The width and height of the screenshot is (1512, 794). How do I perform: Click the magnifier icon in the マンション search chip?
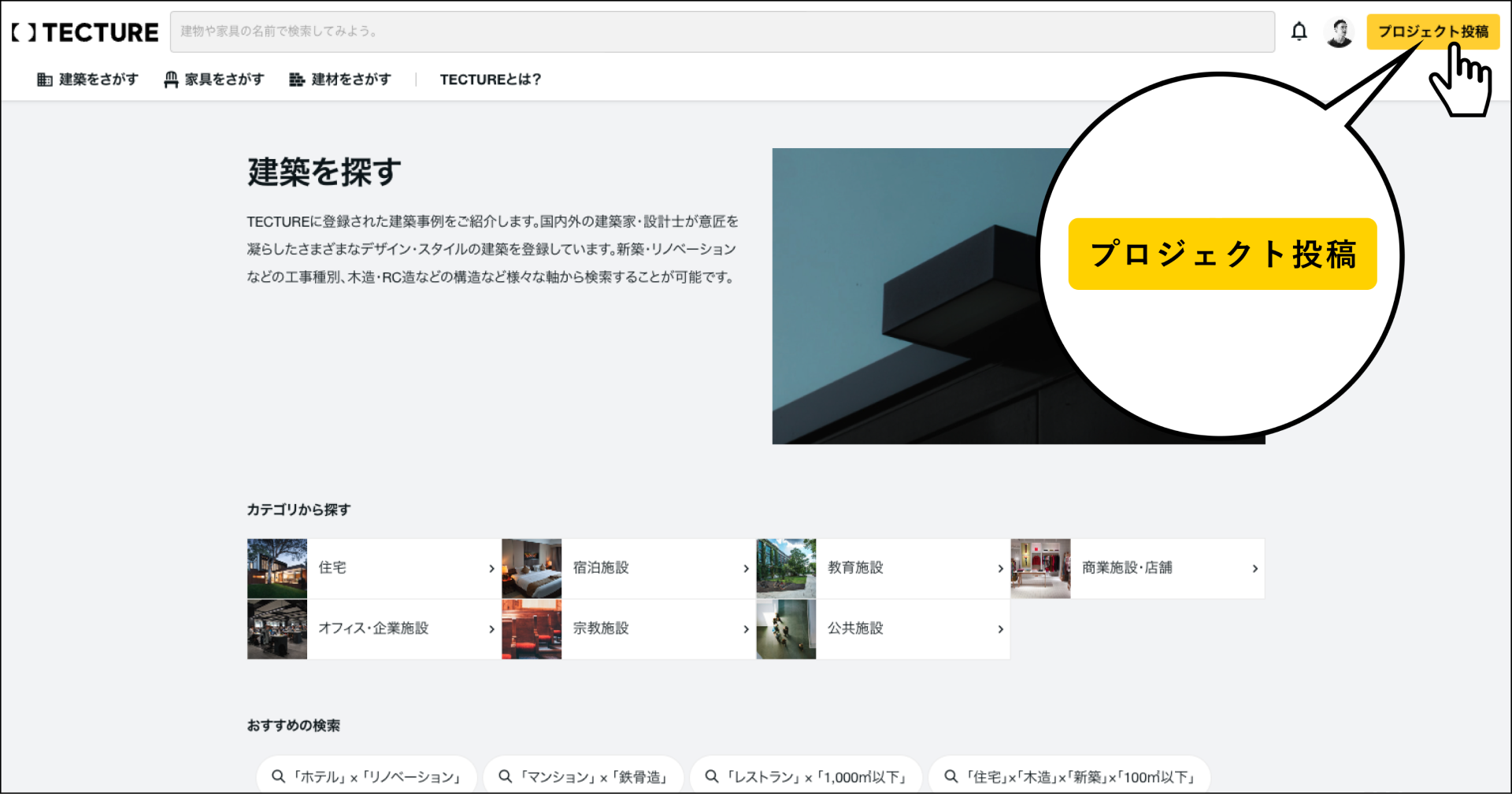[505, 776]
